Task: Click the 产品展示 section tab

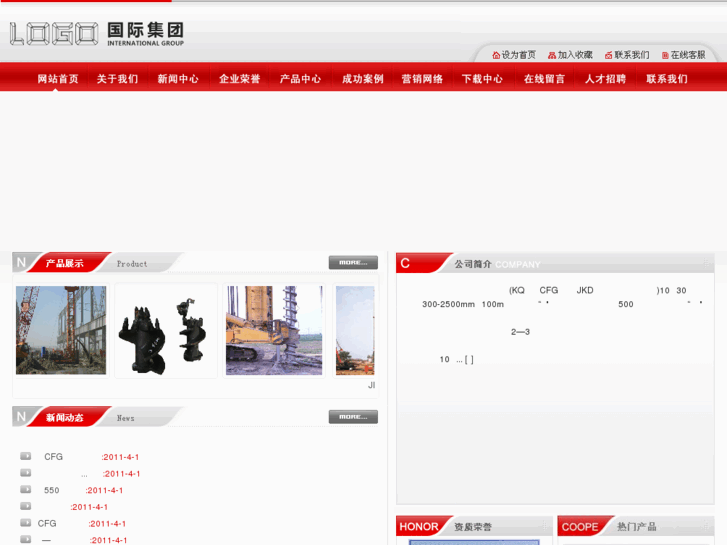Action: click(64, 263)
